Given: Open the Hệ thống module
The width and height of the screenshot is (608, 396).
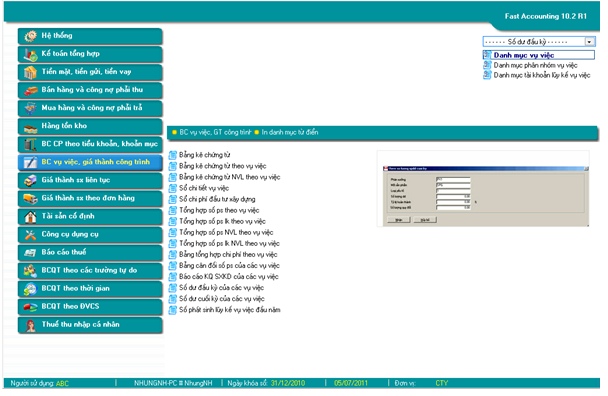Looking at the screenshot, I should click(90, 36).
